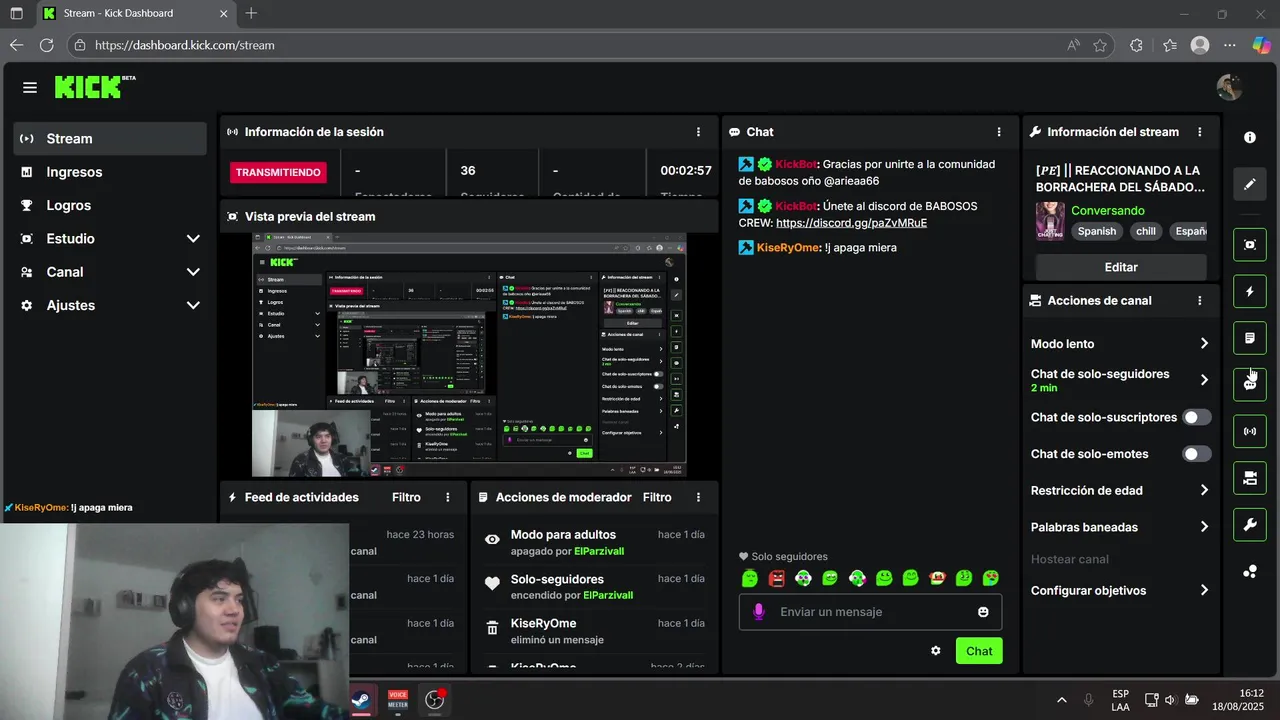The image size is (1280, 720).
Task: Open Chat de solo-seguidores settings arrow
Action: (x=1204, y=380)
